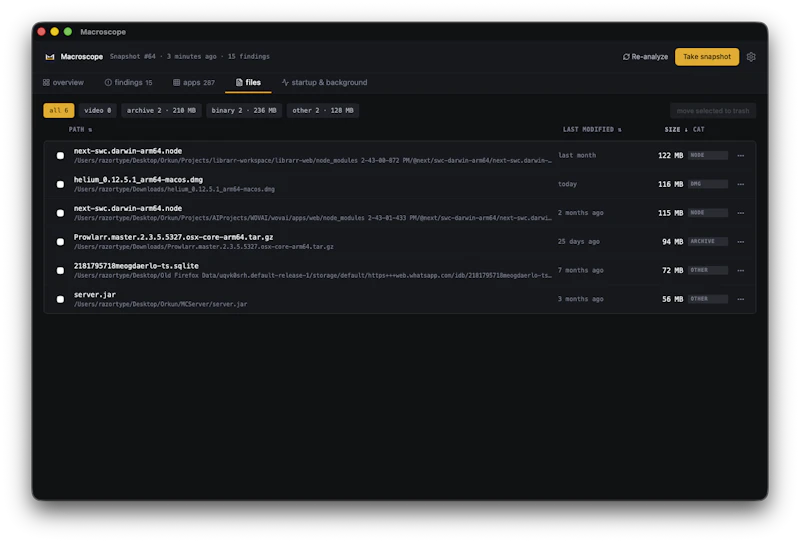Open the apps 287 tab
Screen dimensions: 800x543
pos(194,82)
